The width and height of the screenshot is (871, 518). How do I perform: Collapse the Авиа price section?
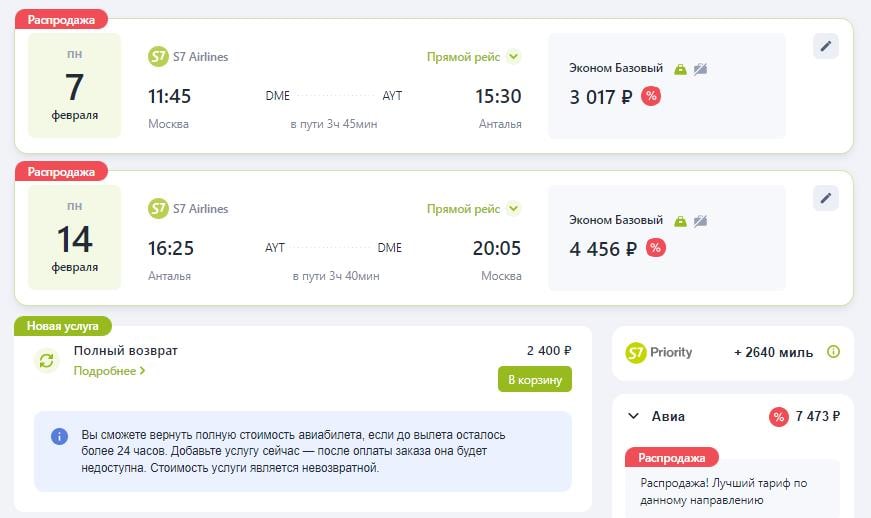(x=633, y=416)
